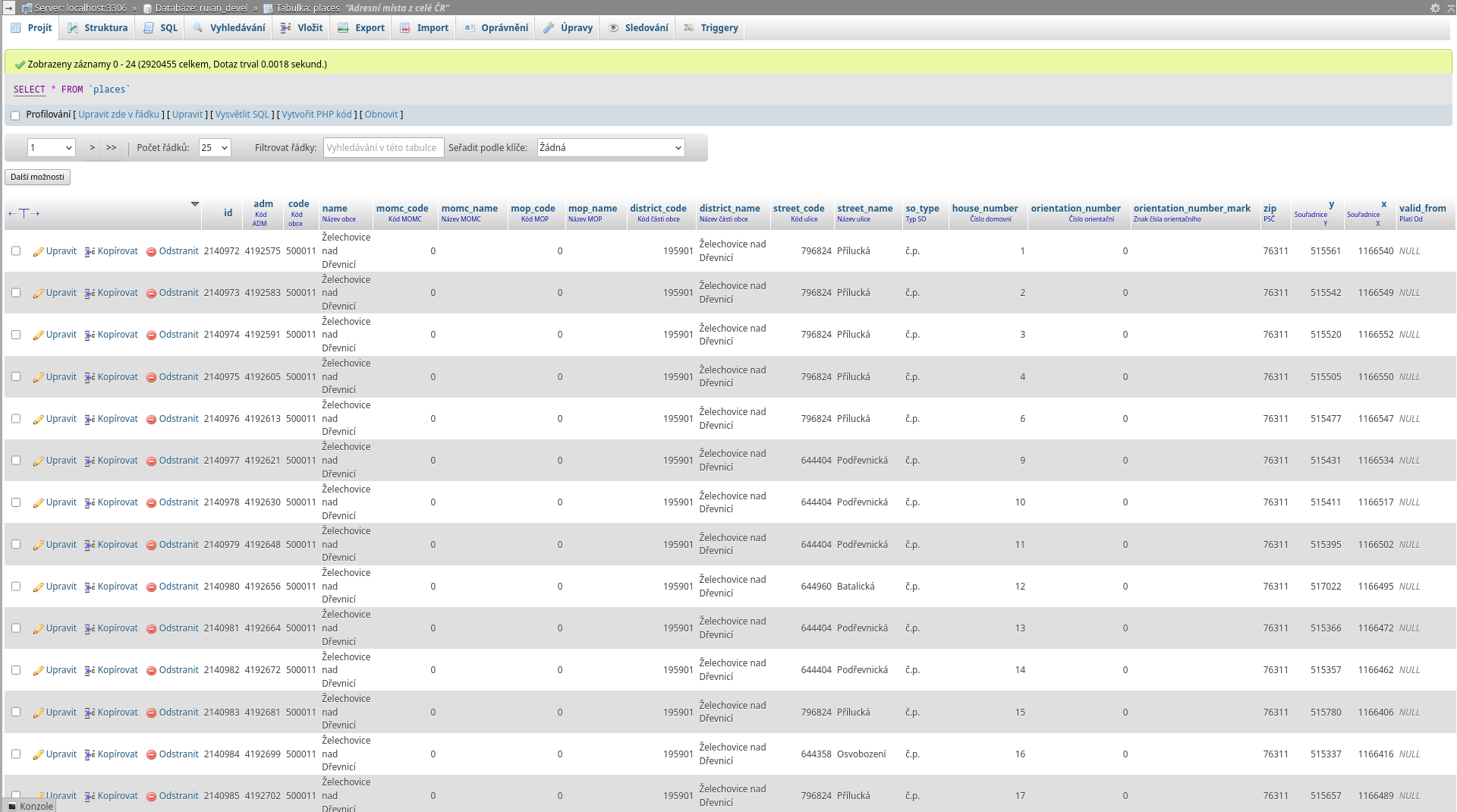This screenshot has width=1457, height=812.
Task: Click the copy icon for row 2140974
Action: click(x=90, y=335)
